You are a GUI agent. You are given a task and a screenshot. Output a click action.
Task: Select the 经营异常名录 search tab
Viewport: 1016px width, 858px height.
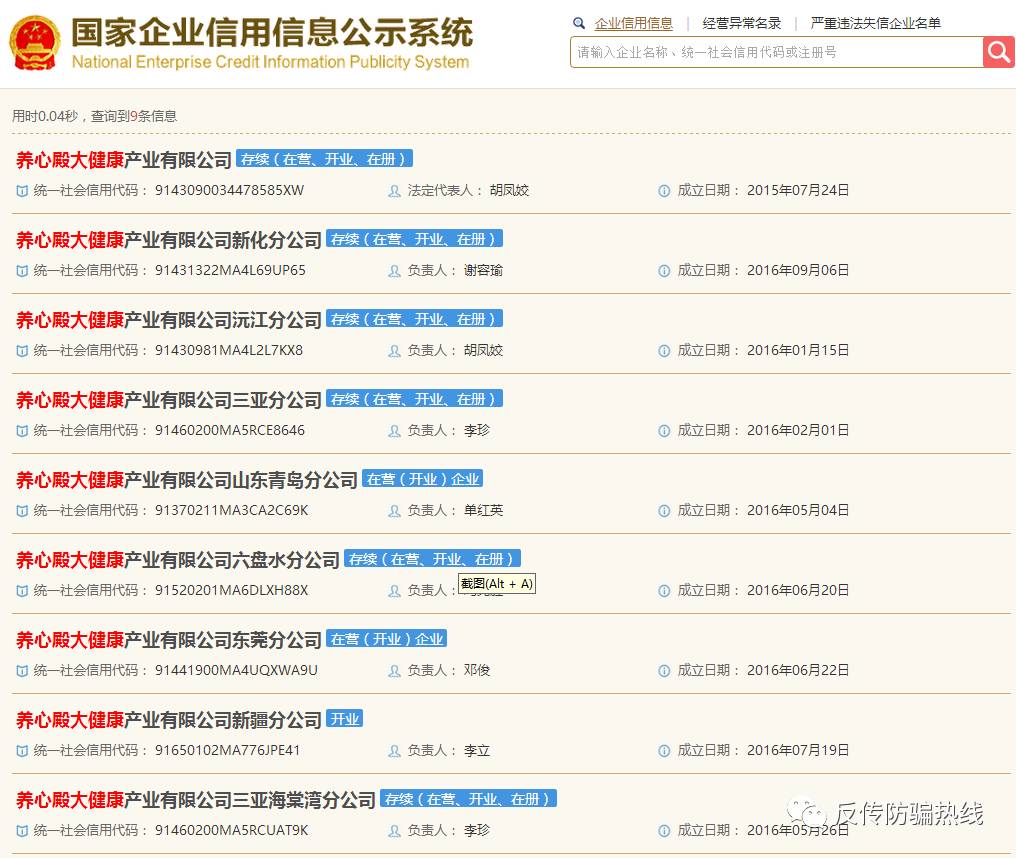742,23
